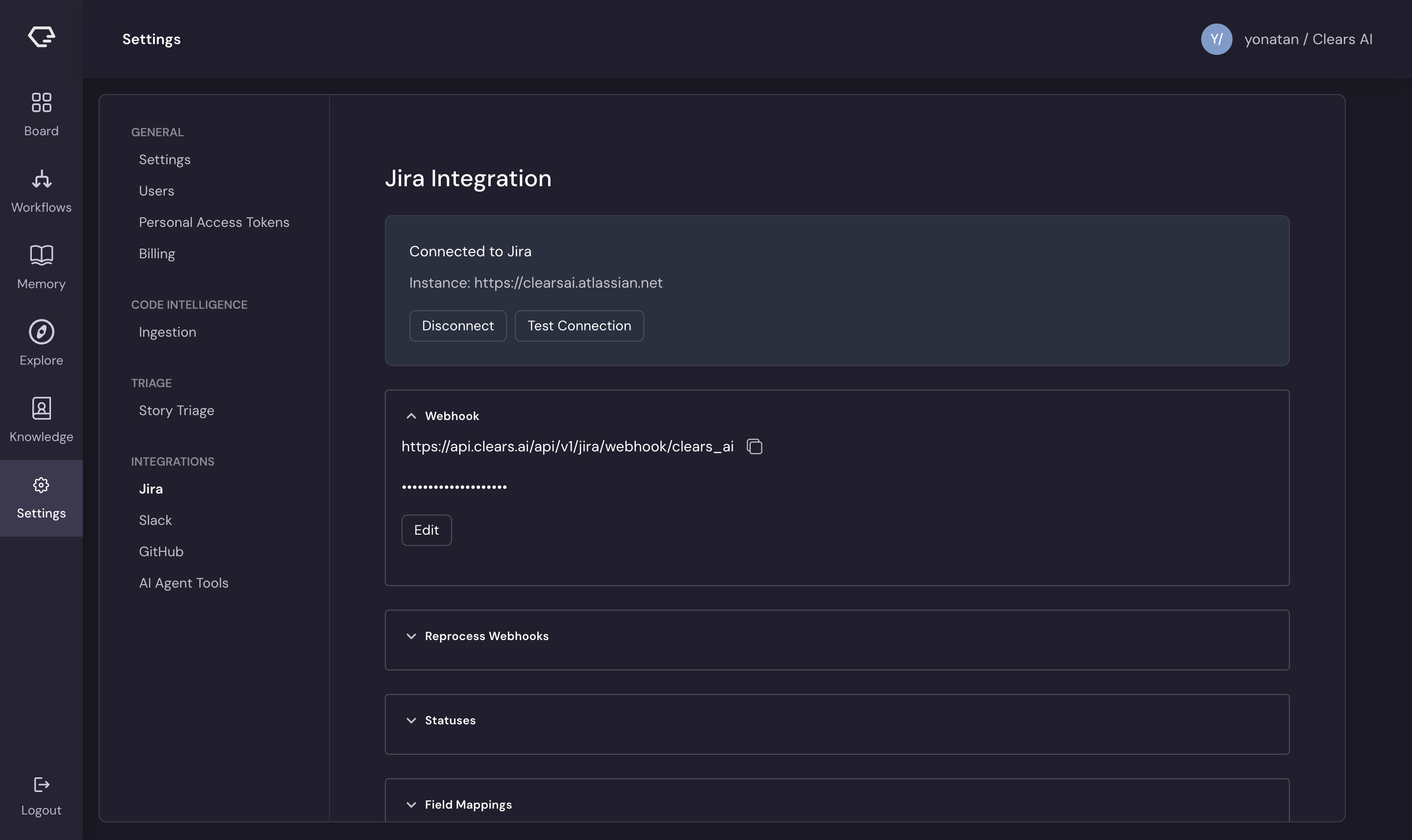
Task: Open the AI Agent Tools page
Action: 183,583
